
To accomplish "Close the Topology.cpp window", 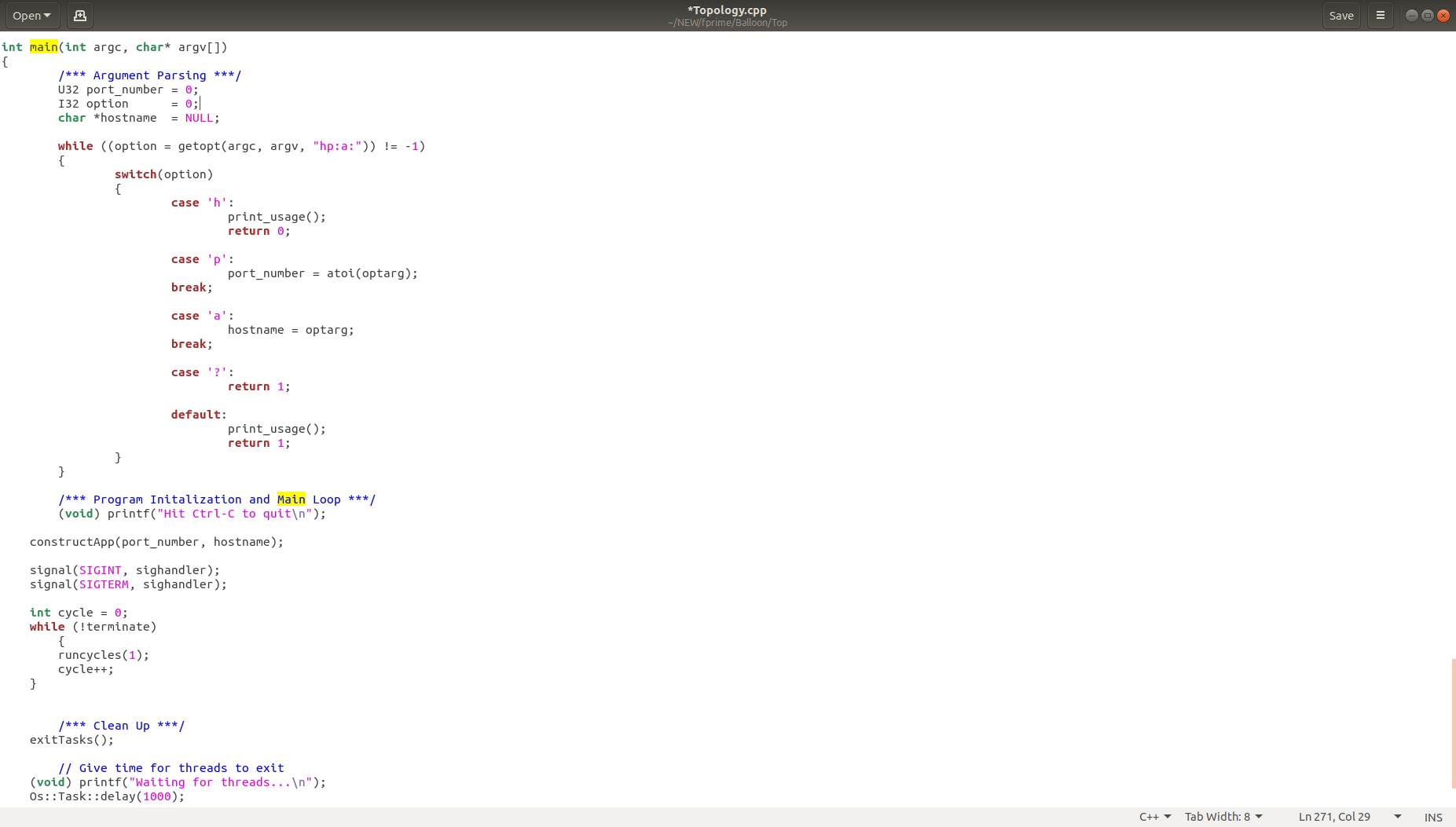I will pos(1443,15).
